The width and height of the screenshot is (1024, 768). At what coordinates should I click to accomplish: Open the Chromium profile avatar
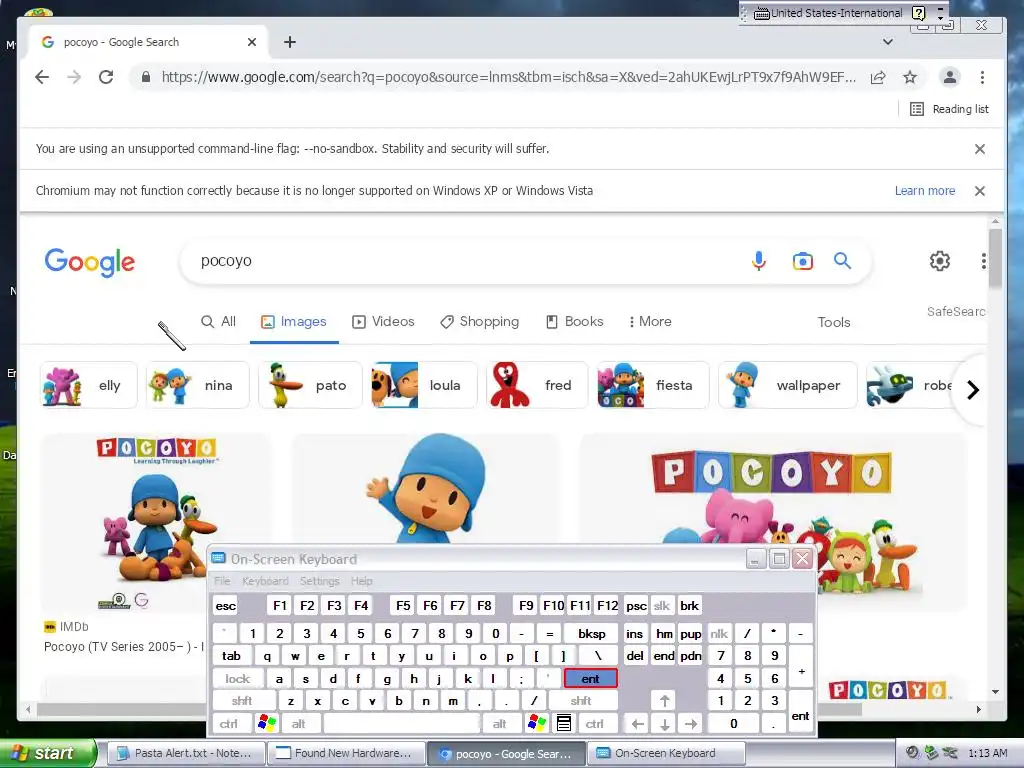950,77
